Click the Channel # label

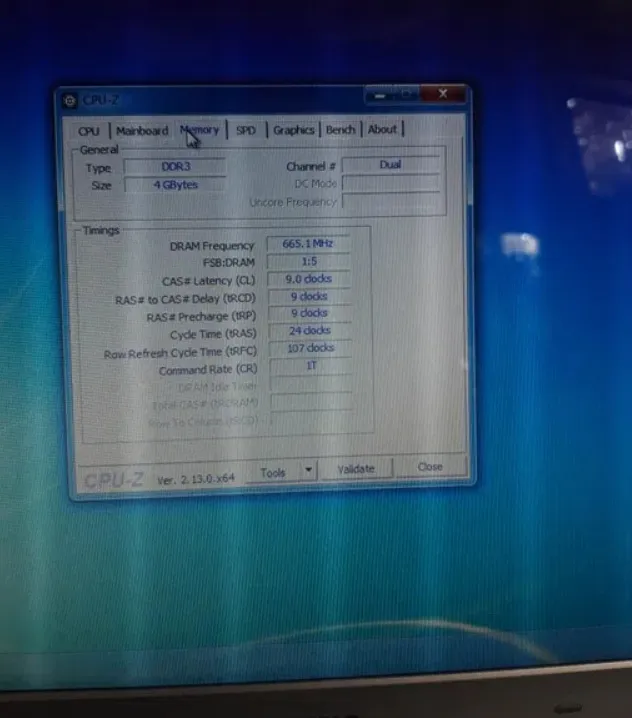click(x=311, y=167)
